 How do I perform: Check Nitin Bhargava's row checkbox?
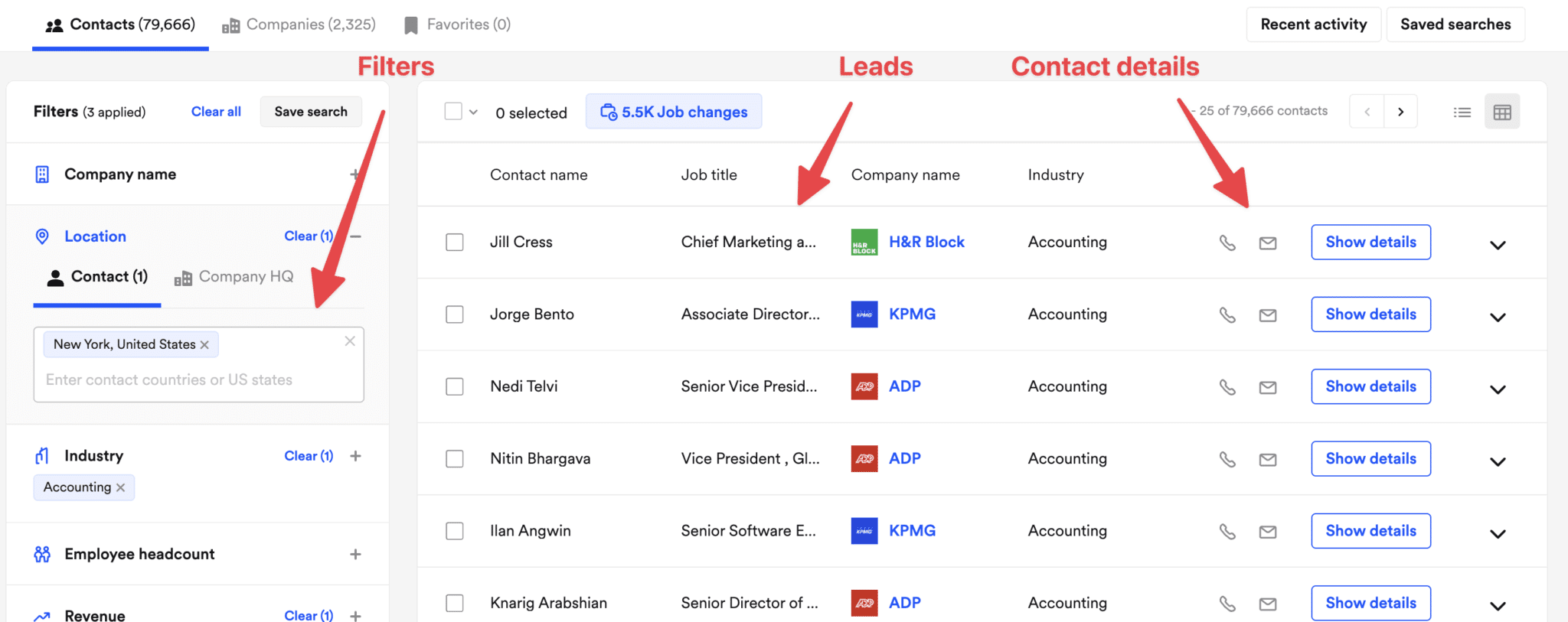coord(454,458)
